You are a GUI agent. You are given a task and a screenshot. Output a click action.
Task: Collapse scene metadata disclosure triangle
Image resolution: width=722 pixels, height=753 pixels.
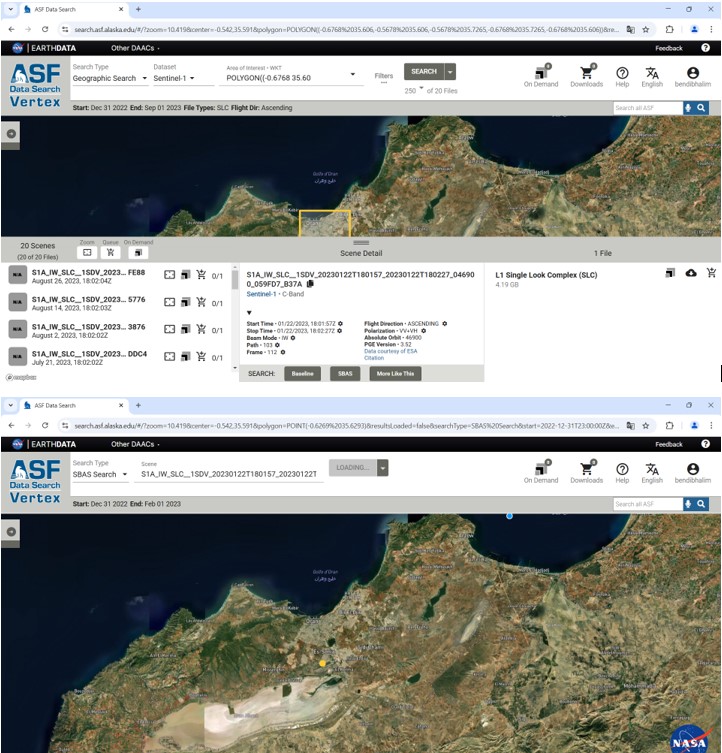(x=249, y=313)
